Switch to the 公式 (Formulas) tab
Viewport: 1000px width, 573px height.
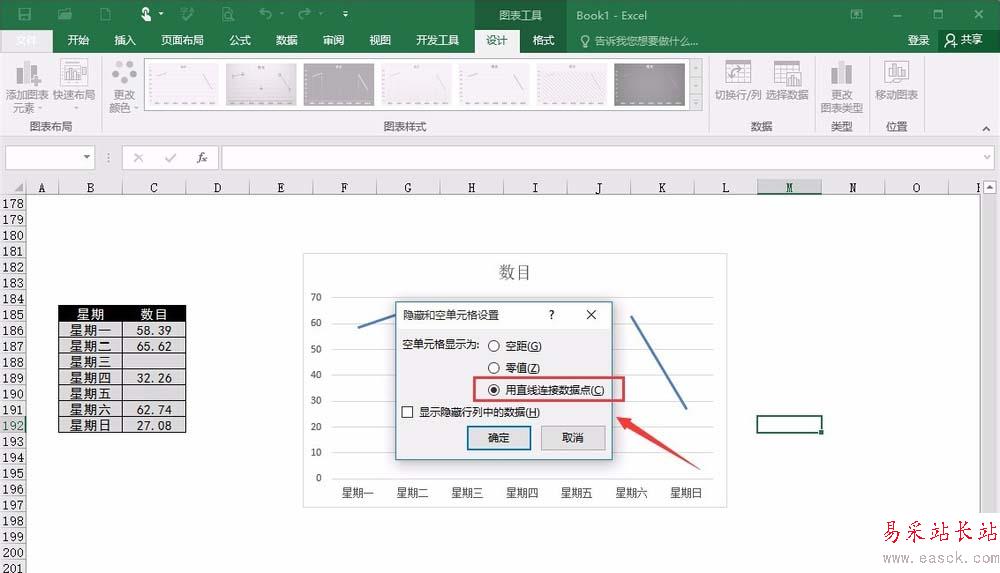(x=240, y=40)
